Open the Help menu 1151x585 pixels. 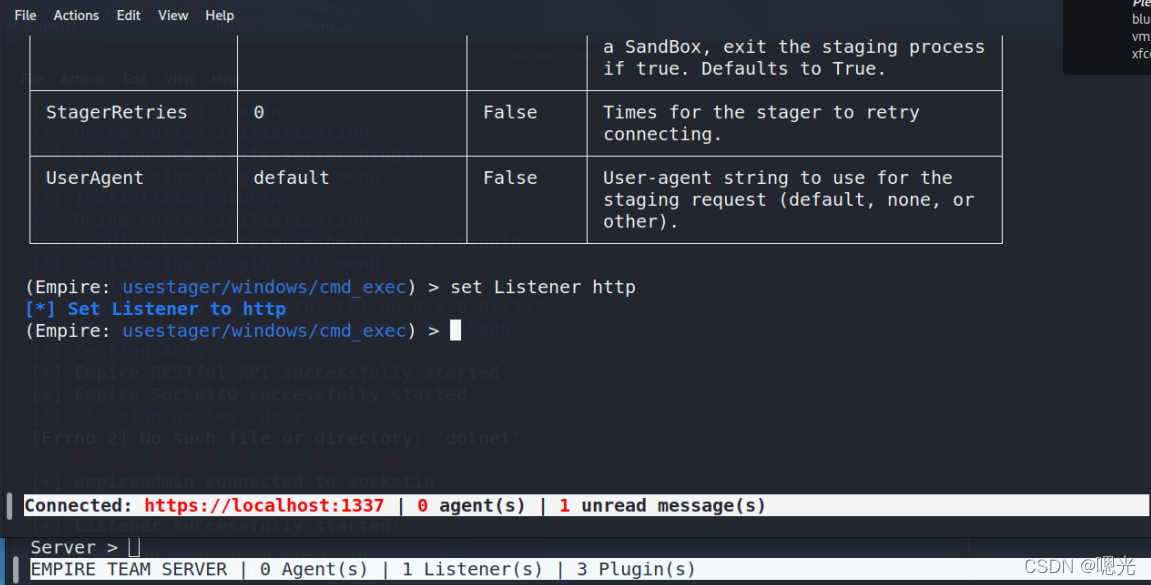pos(219,15)
